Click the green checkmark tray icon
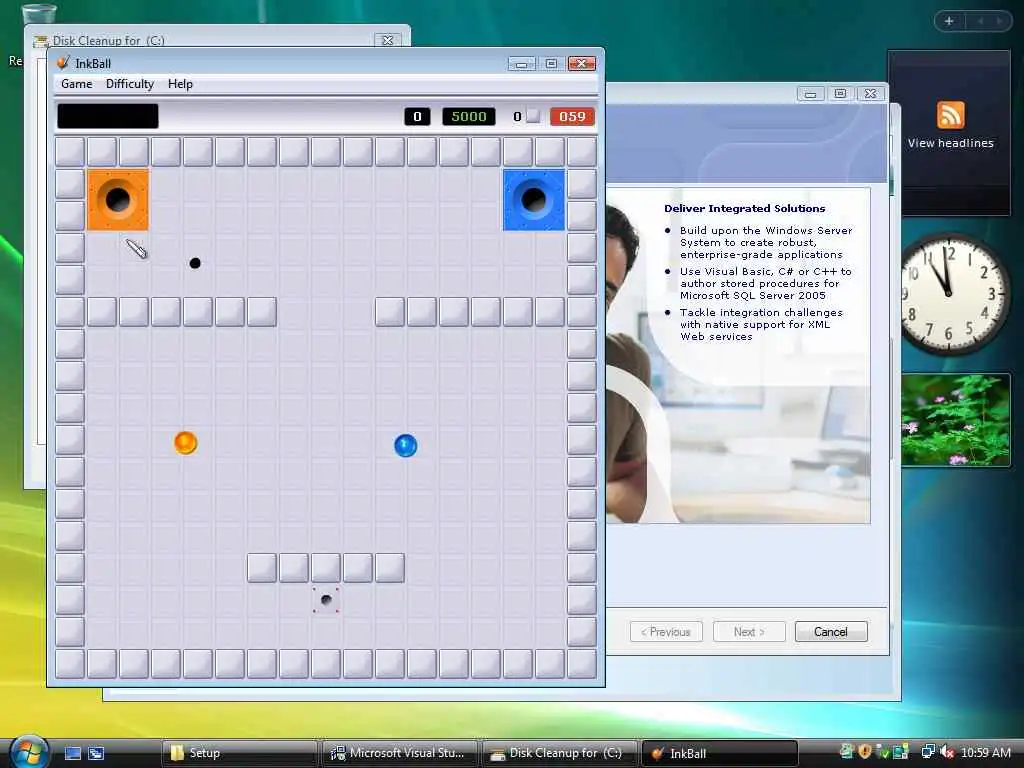 tap(882, 752)
